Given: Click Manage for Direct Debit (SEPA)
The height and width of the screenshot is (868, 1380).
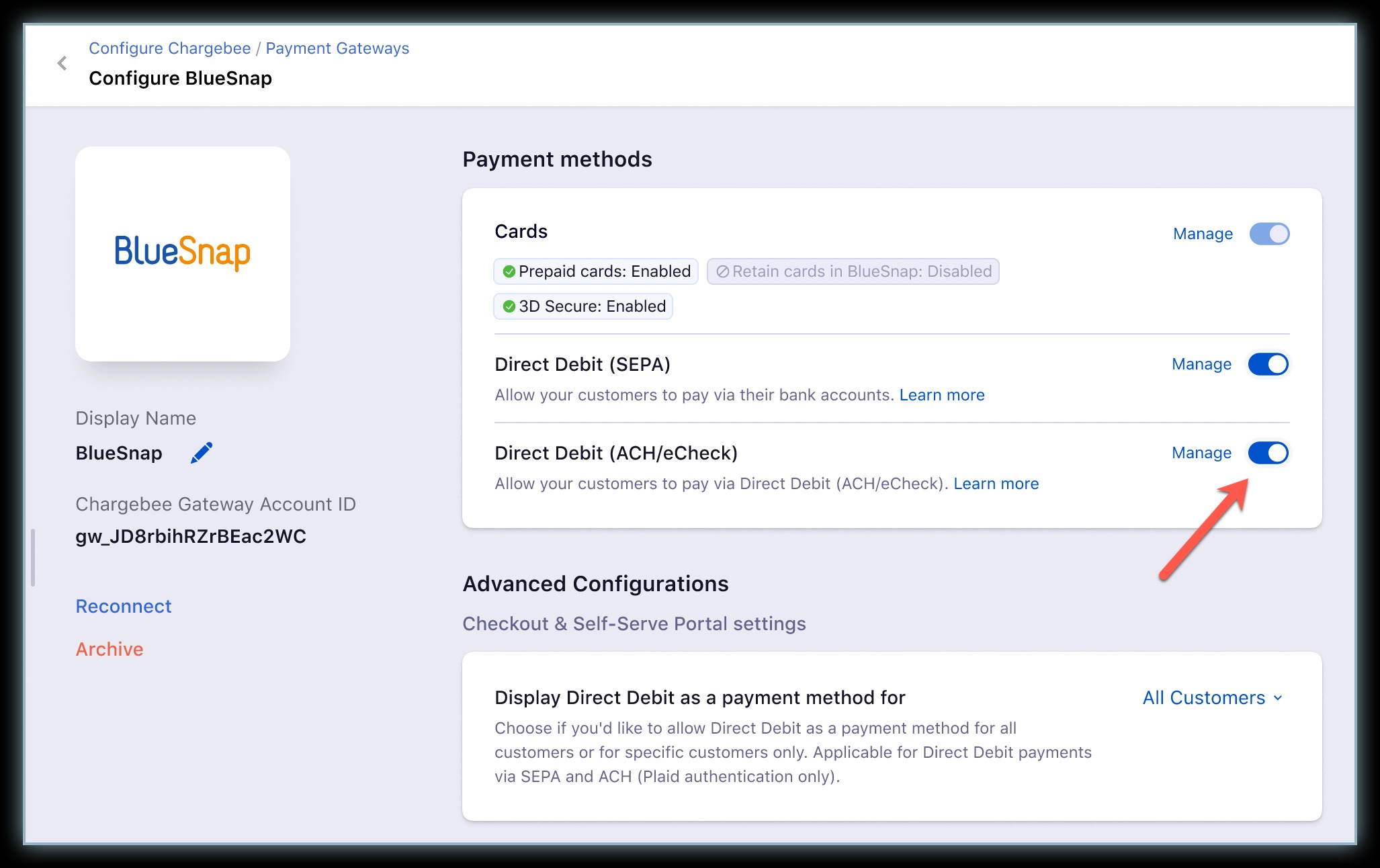Looking at the screenshot, I should click(1201, 364).
